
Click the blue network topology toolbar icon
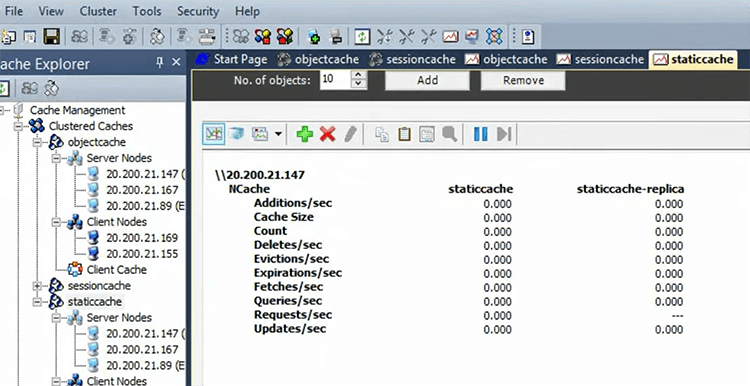coord(494,36)
